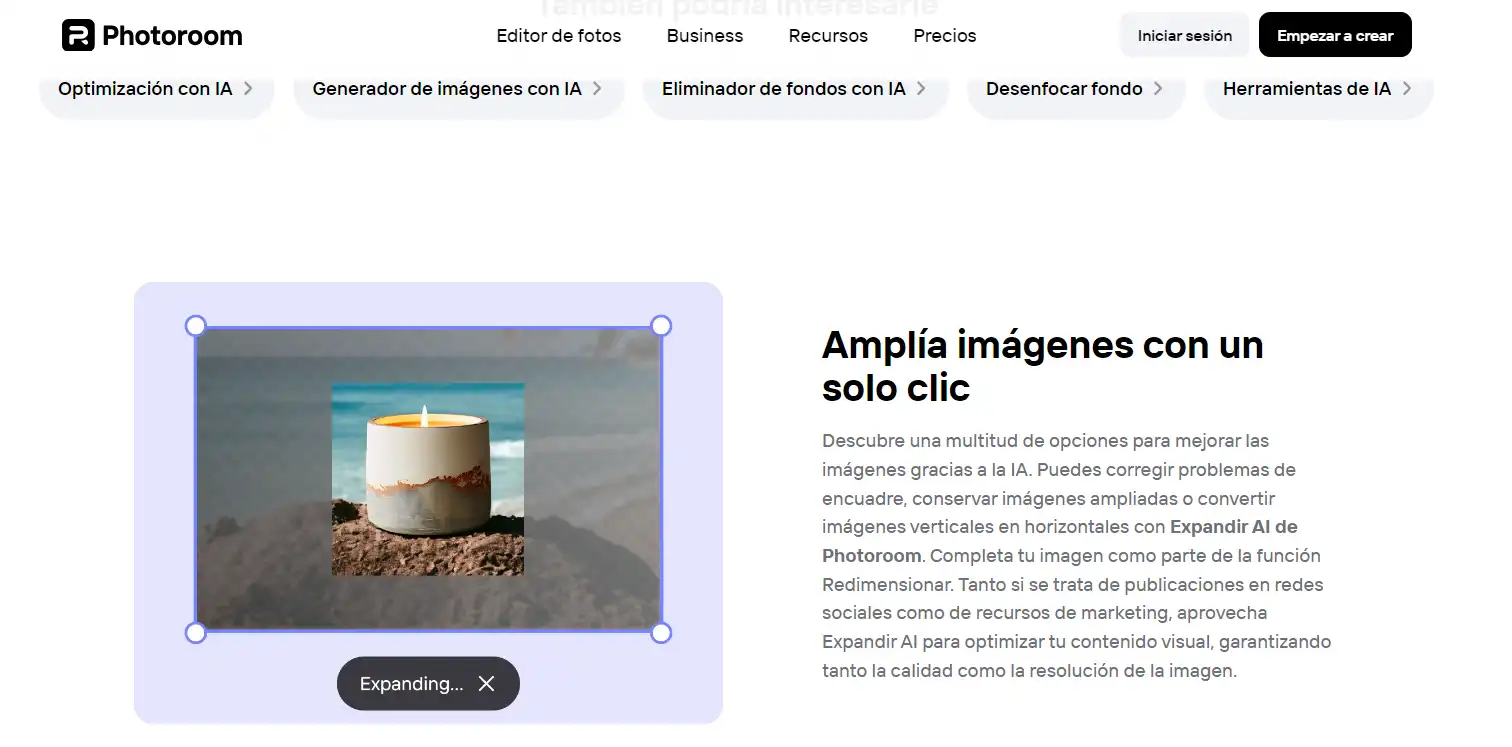
Task: Click the chevron beside Herramientas de IA
Action: coord(1407,88)
